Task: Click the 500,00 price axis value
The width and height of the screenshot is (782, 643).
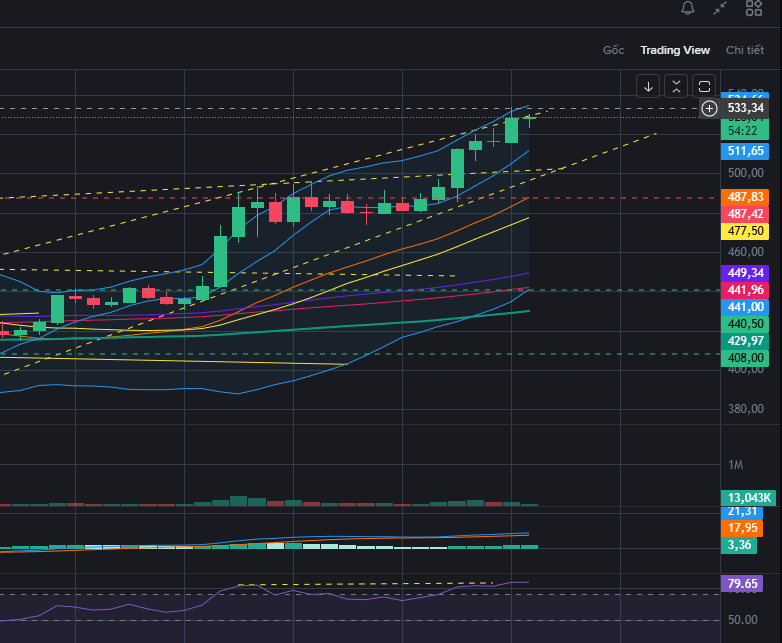Action: [x=746, y=173]
